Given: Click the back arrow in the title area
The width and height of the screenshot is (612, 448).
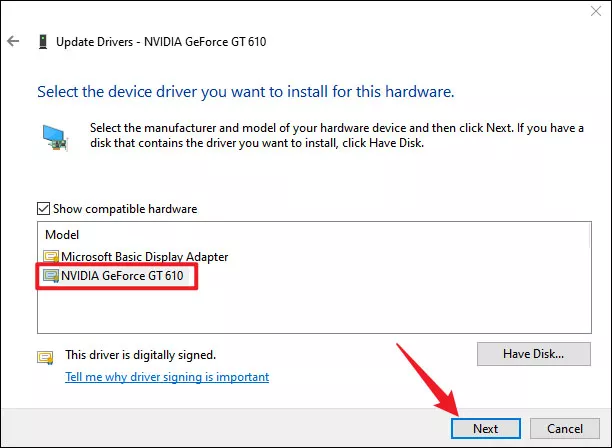Looking at the screenshot, I should (x=13, y=41).
